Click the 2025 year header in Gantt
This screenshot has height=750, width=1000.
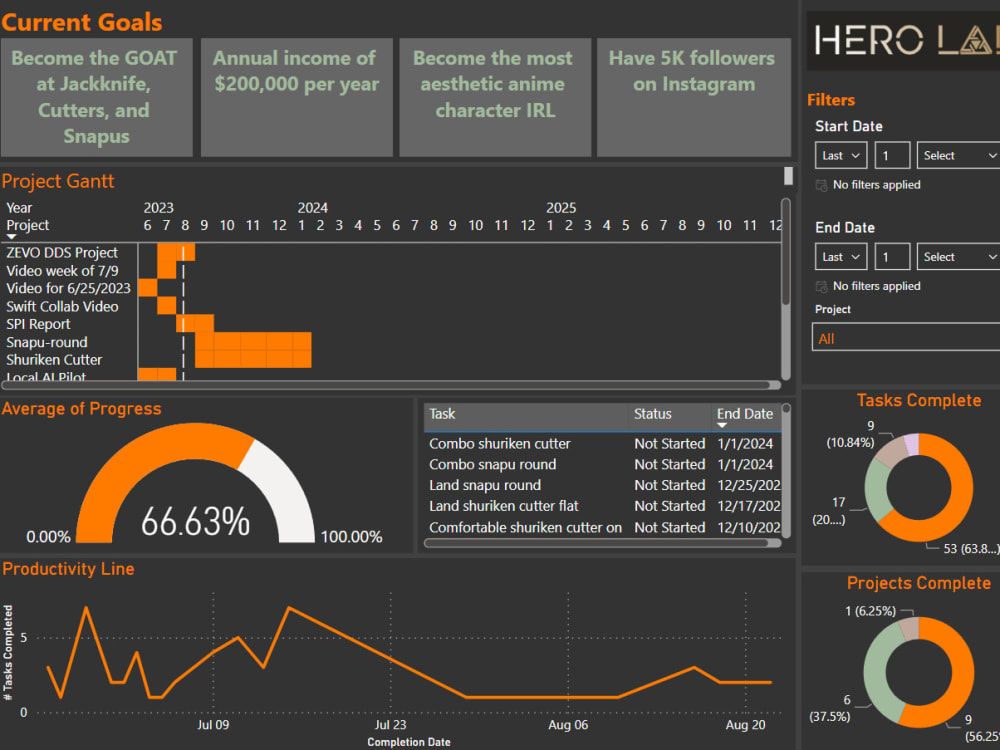(561, 208)
